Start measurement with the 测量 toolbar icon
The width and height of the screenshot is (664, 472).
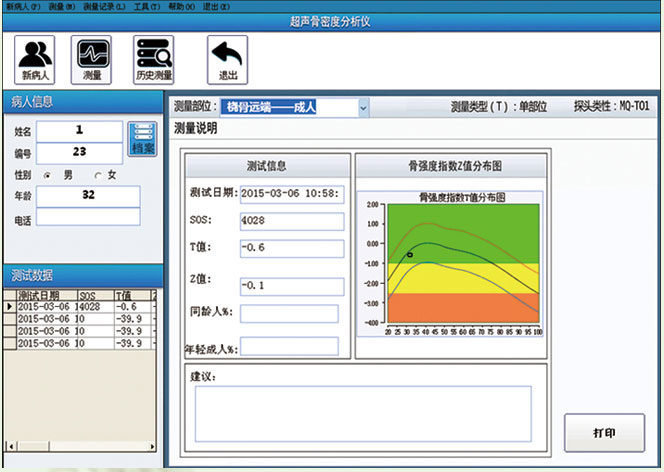click(92, 59)
